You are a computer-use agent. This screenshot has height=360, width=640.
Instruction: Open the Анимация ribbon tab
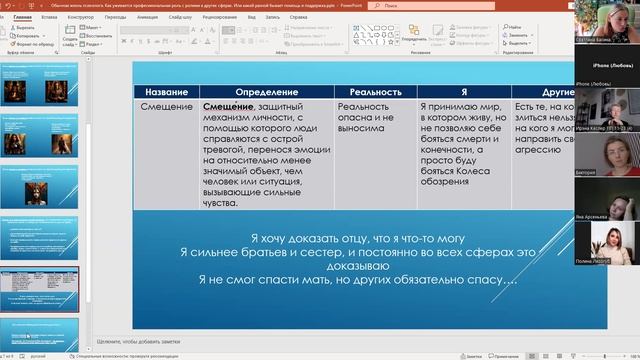(x=147, y=17)
